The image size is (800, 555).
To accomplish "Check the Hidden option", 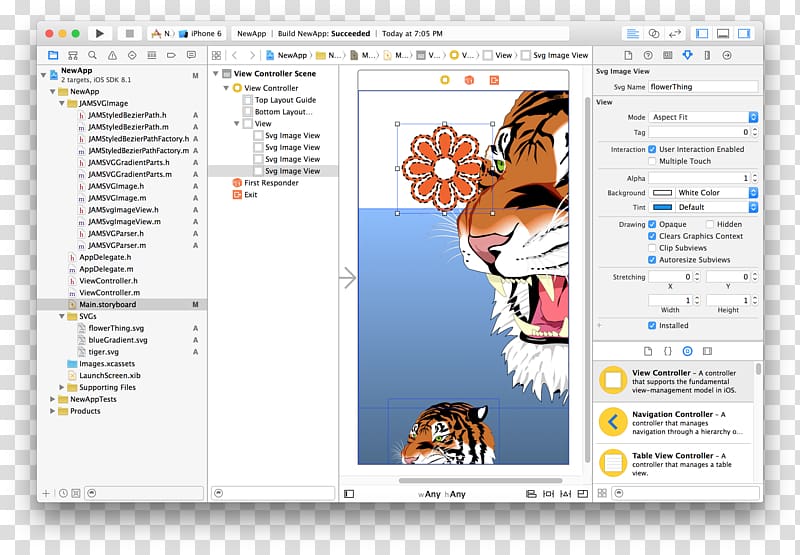I will [x=710, y=224].
